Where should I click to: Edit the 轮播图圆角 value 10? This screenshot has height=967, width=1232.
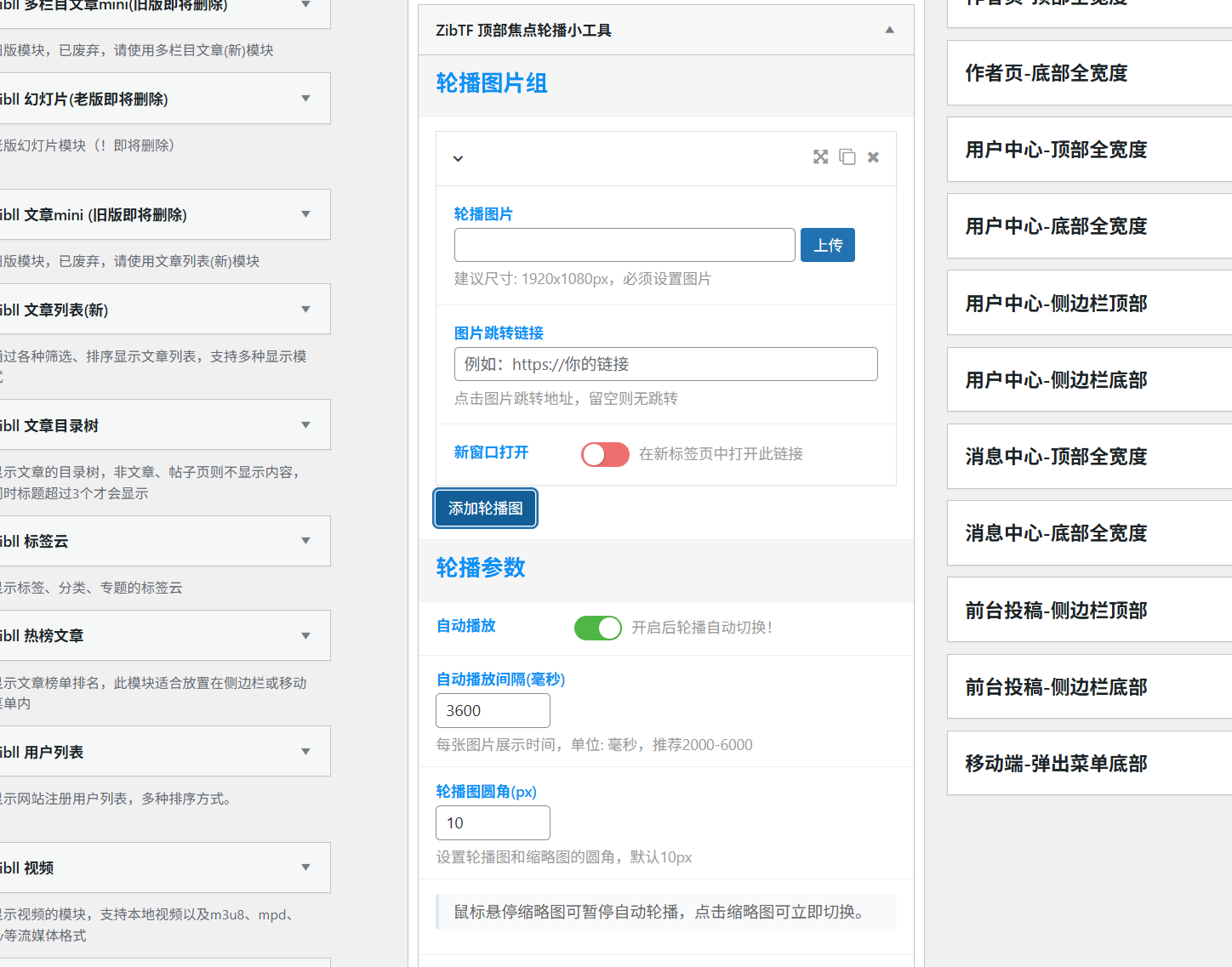(x=493, y=822)
